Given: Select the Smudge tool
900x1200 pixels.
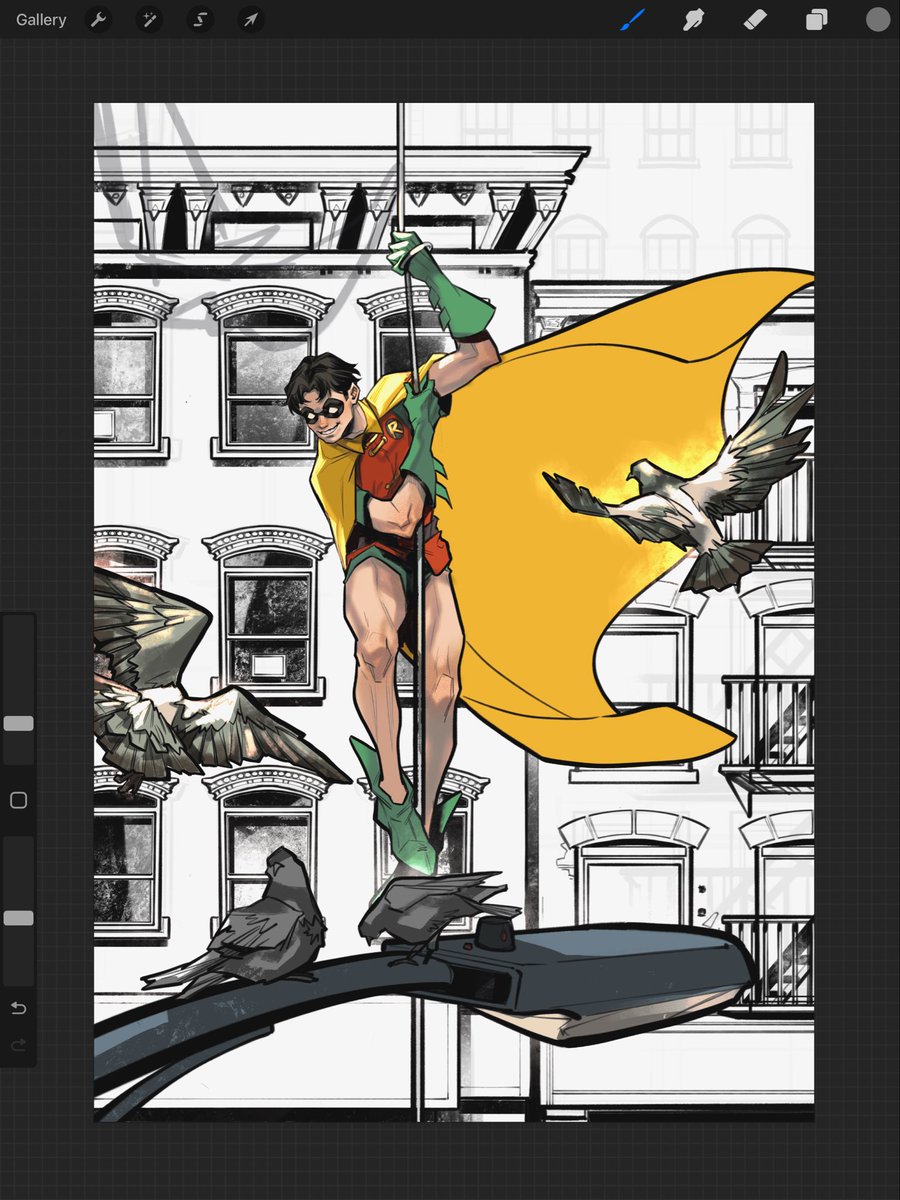Looking at the screenshot, I should (x=693, y=19).
